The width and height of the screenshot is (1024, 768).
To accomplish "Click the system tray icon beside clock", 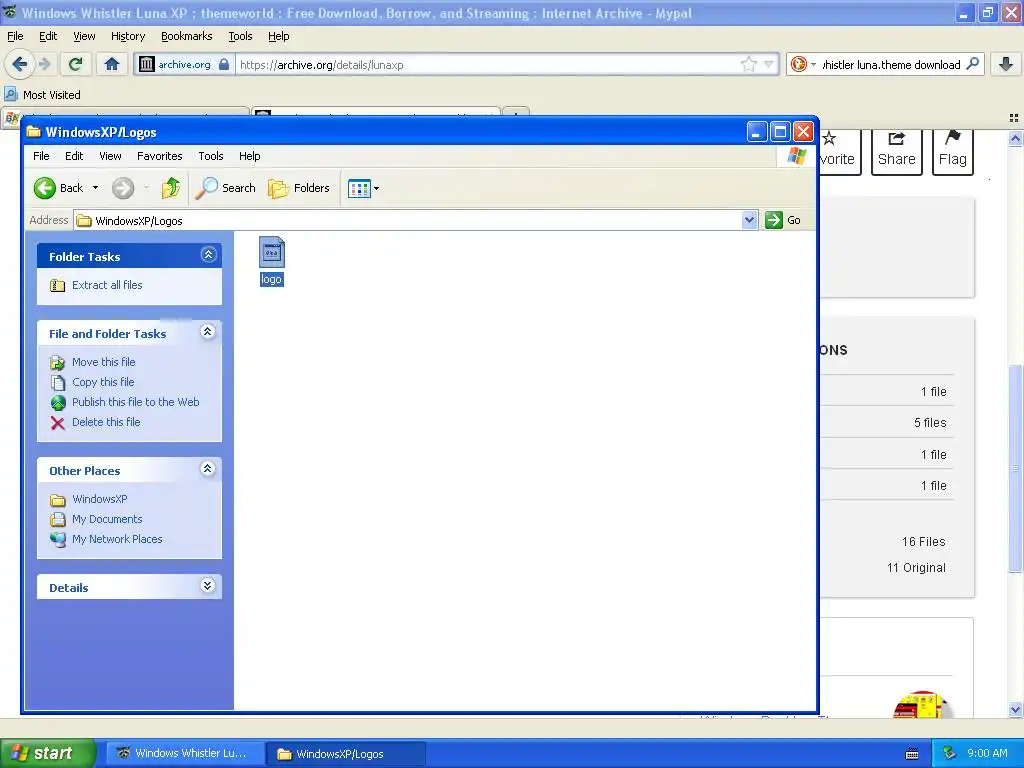I will pyautogui.click(x=950, y=753).
